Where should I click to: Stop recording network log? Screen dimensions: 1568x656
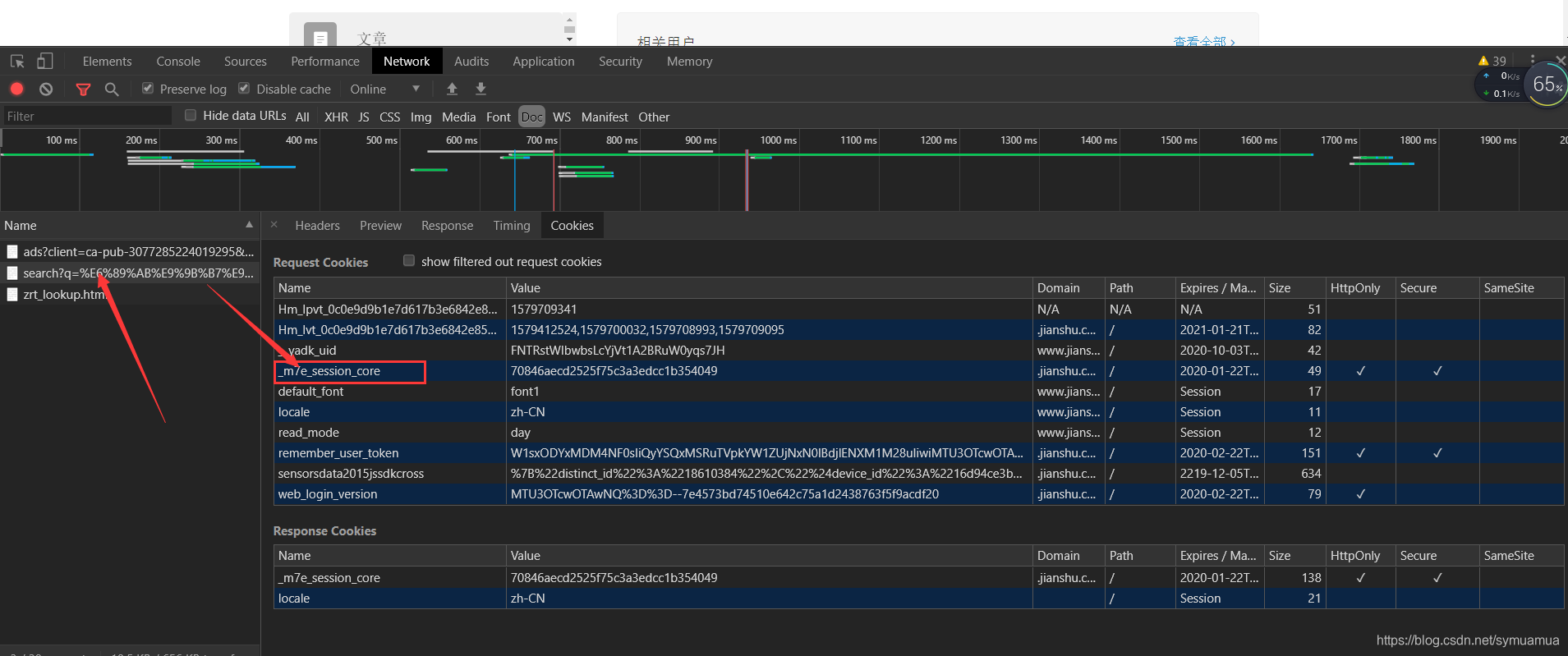17,89
